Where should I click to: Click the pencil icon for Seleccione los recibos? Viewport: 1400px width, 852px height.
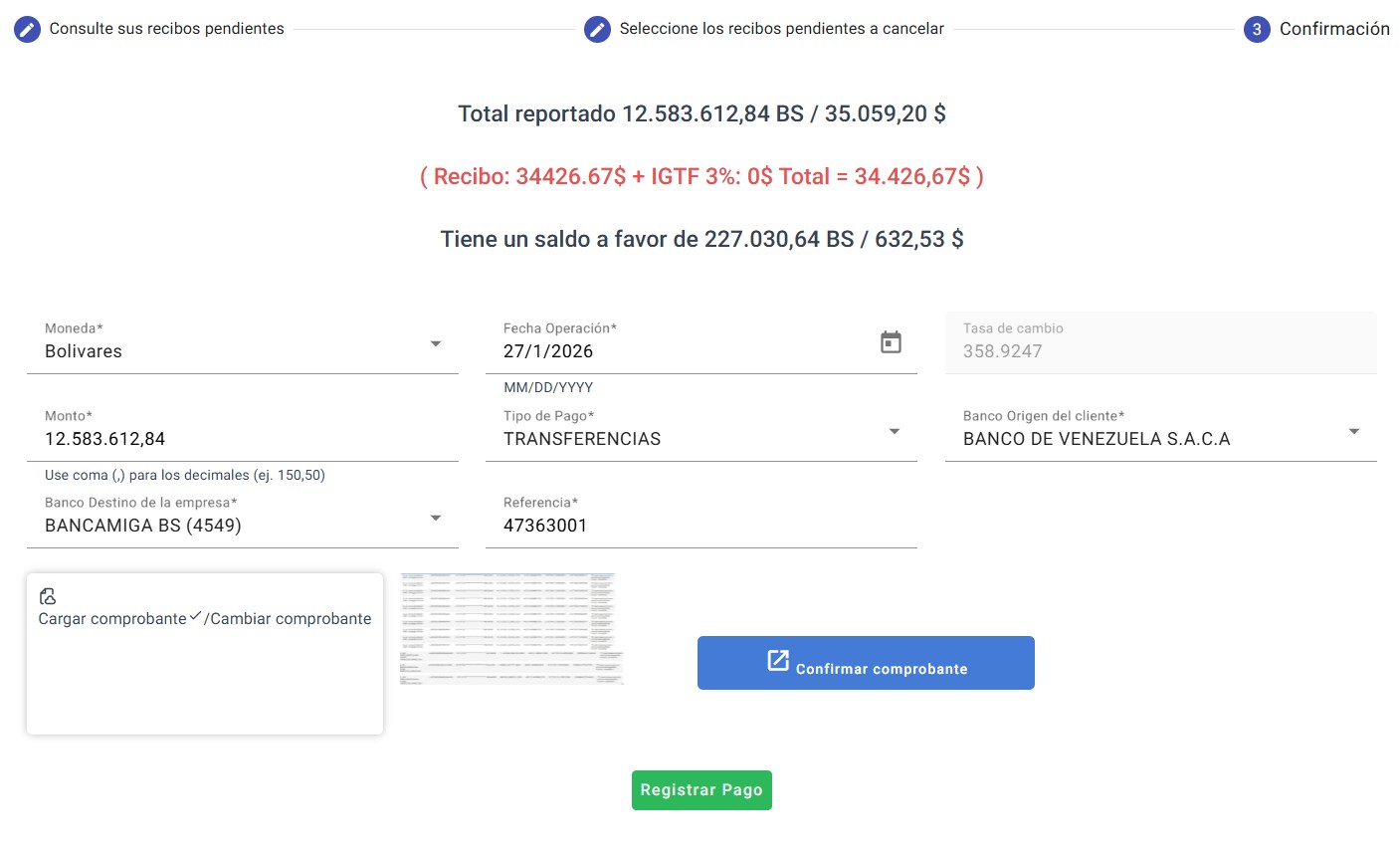[x=597, y=29]
